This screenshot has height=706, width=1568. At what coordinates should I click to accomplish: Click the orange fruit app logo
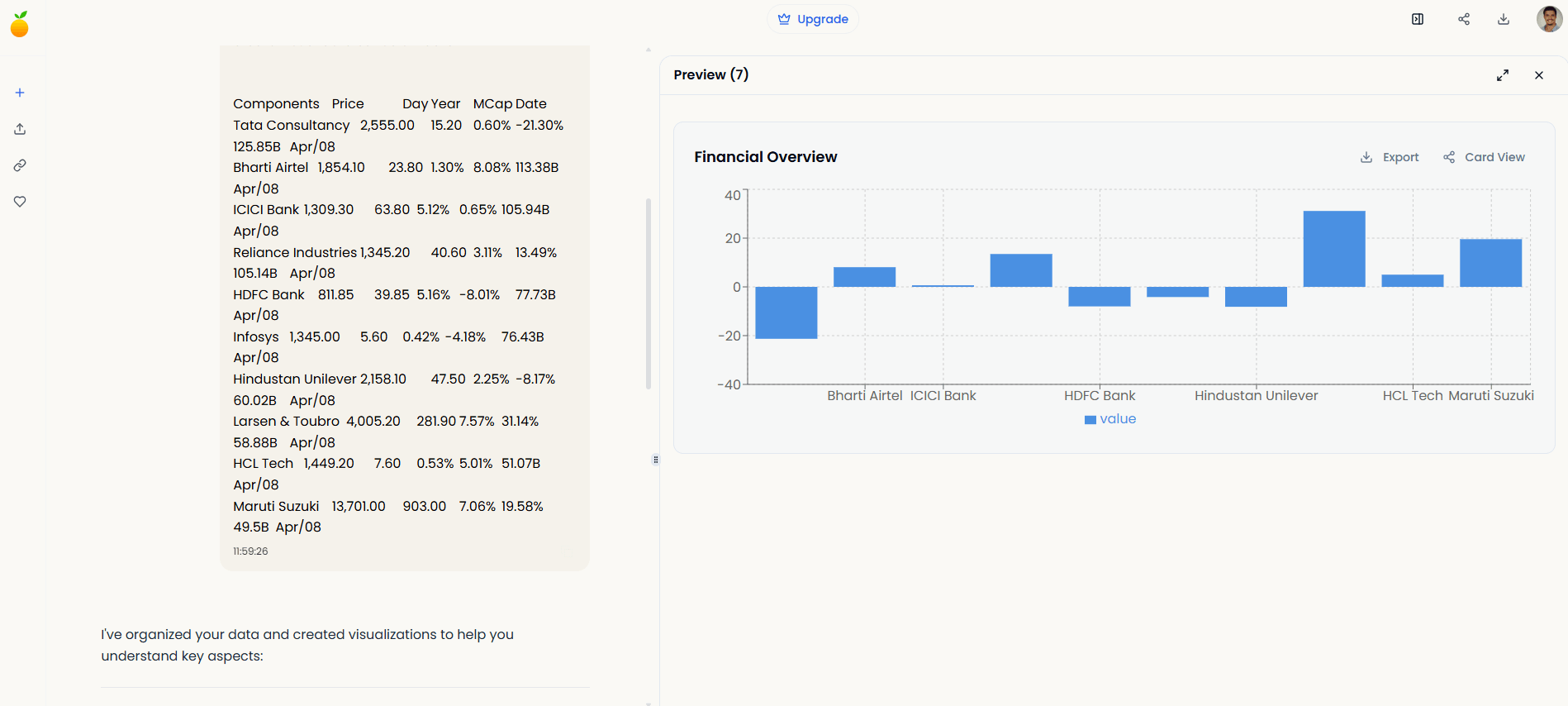[20, 24]
